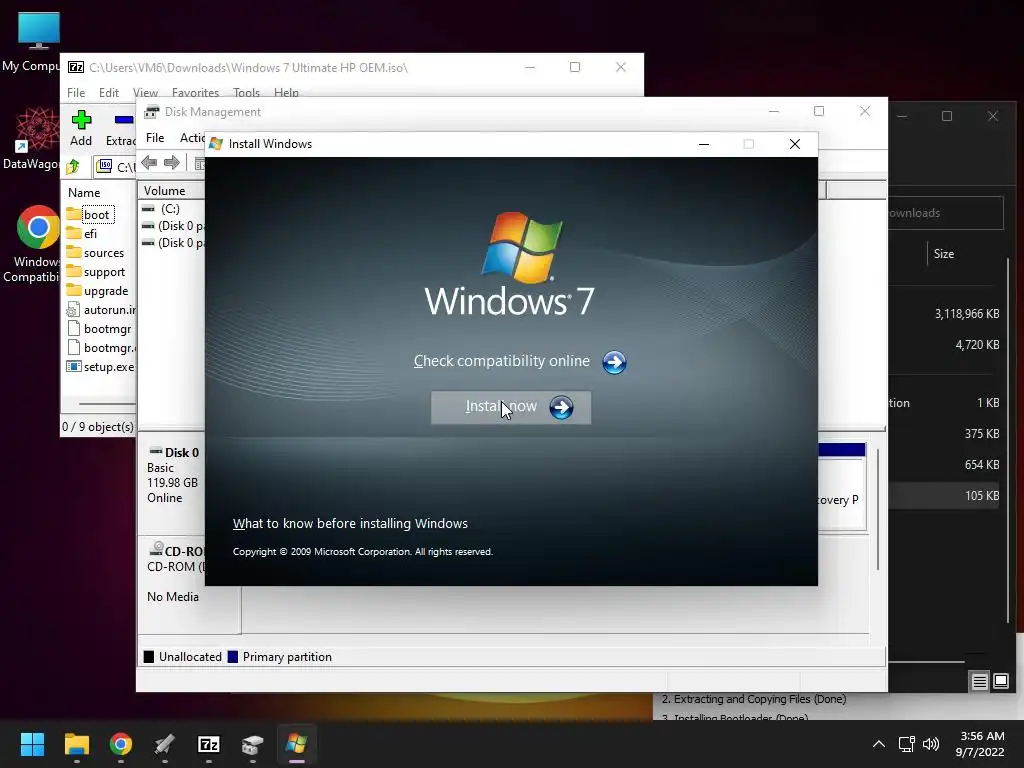The height and width of the screenshot is (768, 1024).
Task: Select the autorun.inf file in 7-Zip
Action: pos(101,310)
